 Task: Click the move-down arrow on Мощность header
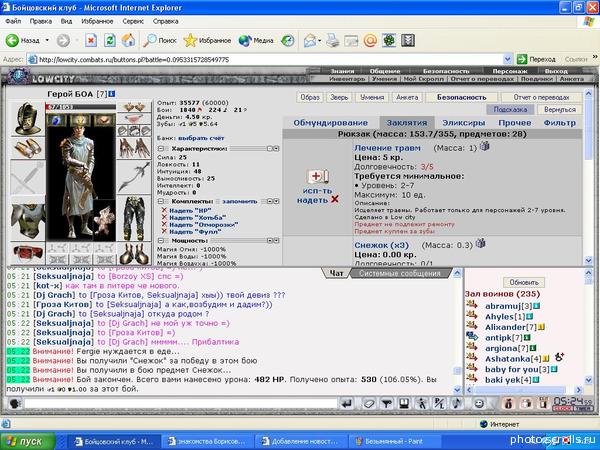click(276, 241)
